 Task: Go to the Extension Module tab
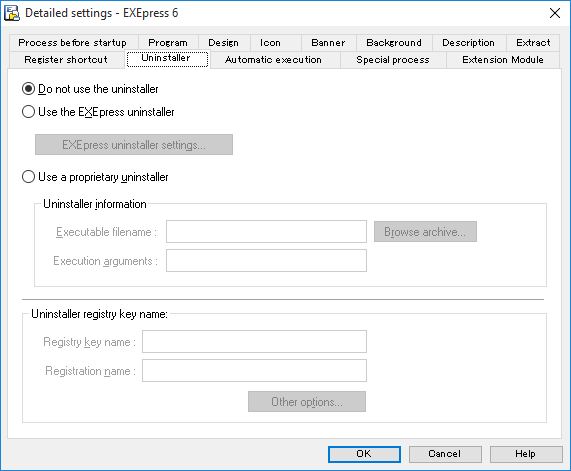click(x=503, y=60)
